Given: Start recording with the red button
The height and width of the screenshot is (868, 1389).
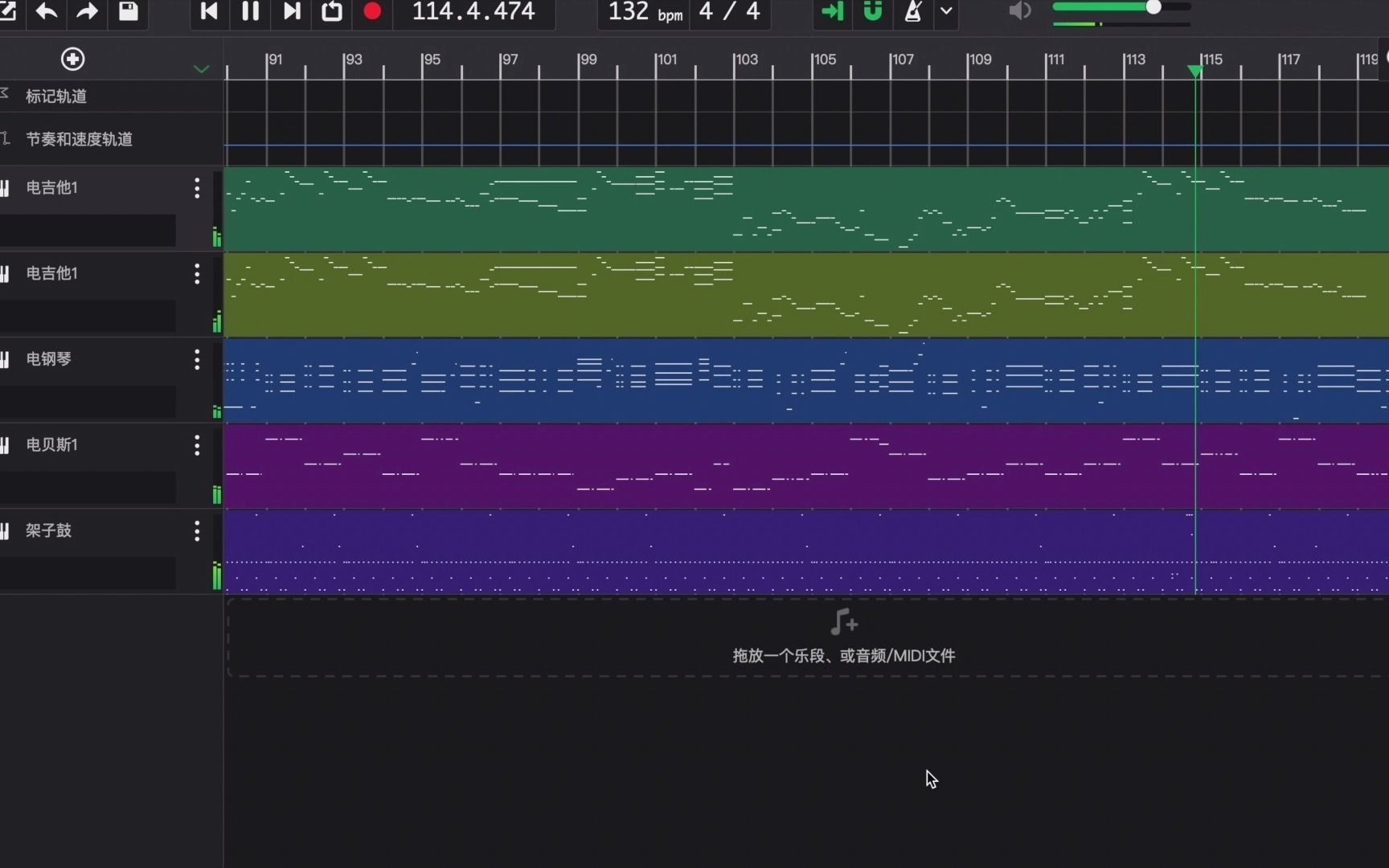Looking at the screenshot, I should coord(372,11).
